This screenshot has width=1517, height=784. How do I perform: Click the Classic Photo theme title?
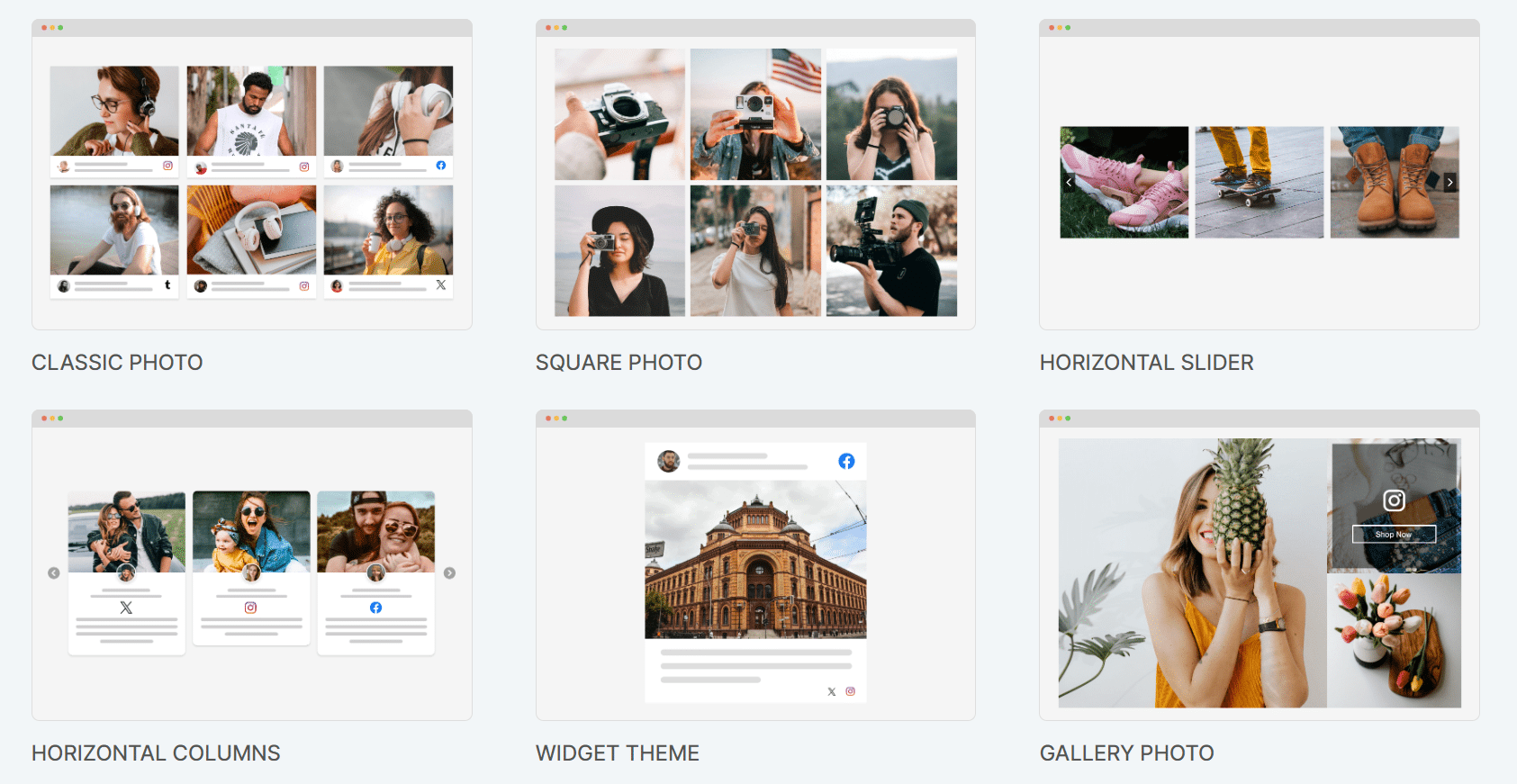click(117, 363)
